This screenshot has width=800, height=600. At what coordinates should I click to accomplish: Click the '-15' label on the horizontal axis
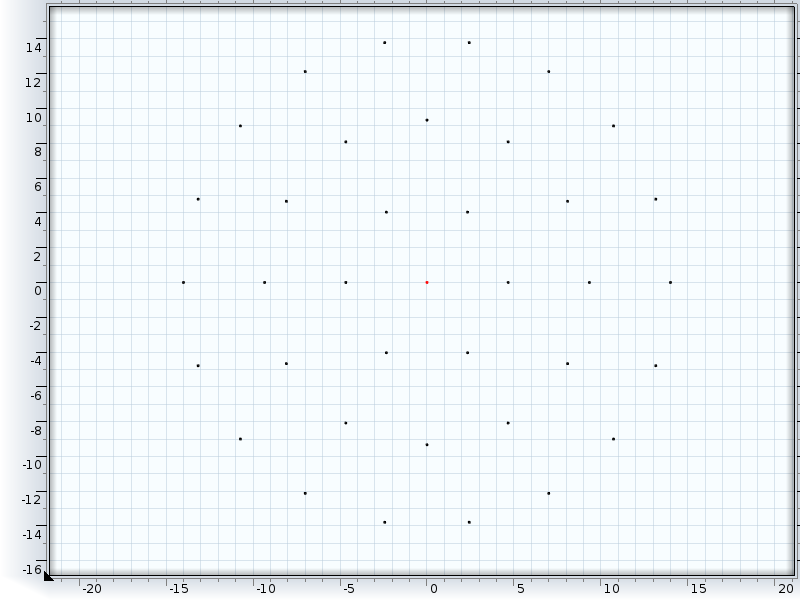click(x=179, y=589)
